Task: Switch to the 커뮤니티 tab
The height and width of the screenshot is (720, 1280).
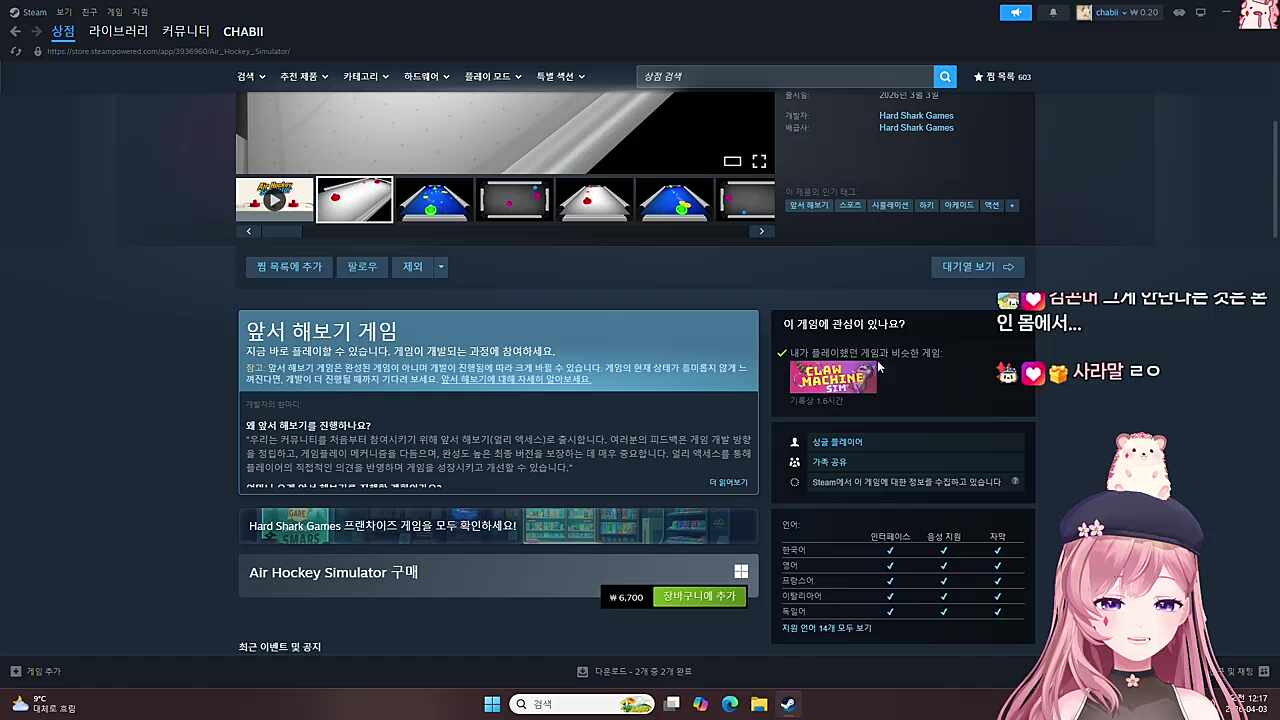Action: [186, 31]
